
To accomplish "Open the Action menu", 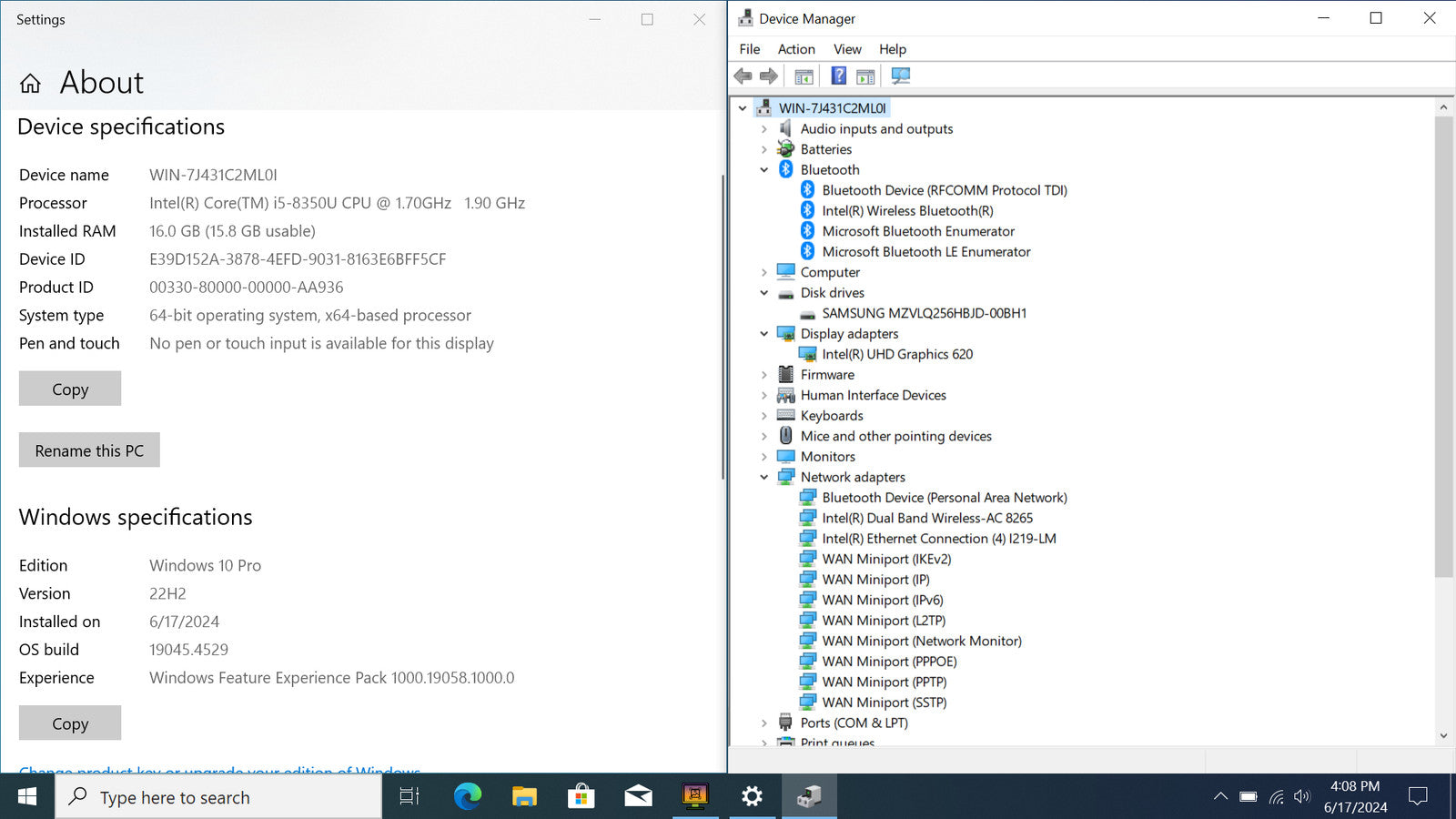I will click(x=795, y=49).
